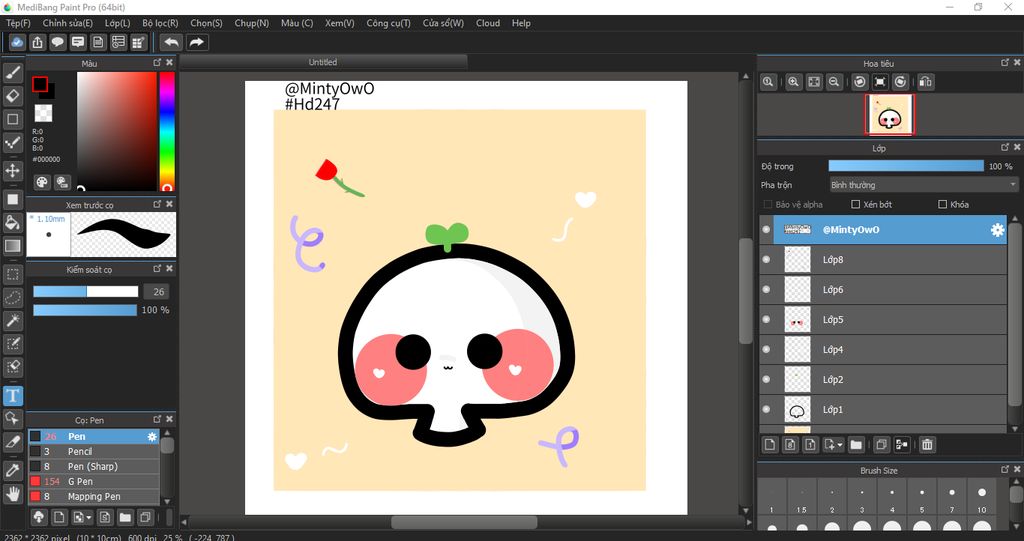The width and height of the screenshot is (1024, 541).
Task: Select the Select Pen tool
Action: [x=12, y=344]
